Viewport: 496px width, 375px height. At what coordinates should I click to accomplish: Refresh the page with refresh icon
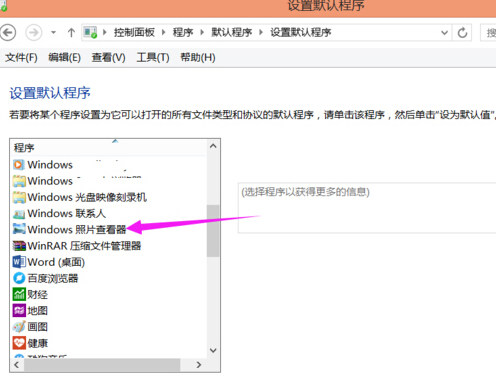point(462,33)
